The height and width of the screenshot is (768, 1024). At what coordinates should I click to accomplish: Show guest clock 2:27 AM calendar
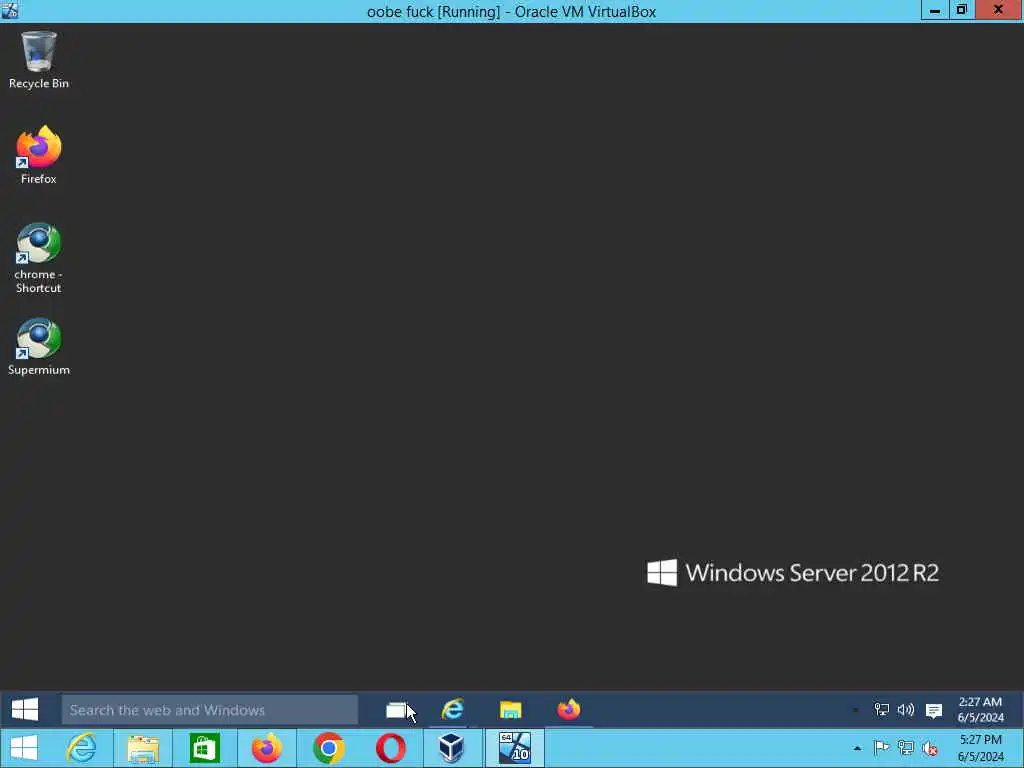tap(980, 709)
